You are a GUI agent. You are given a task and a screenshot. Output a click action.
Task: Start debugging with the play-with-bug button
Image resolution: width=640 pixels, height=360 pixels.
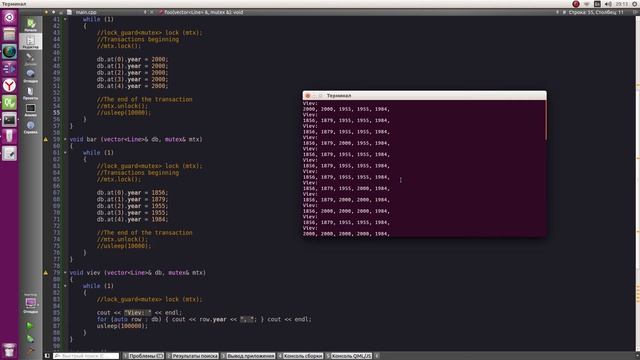(x=30, y=338)
